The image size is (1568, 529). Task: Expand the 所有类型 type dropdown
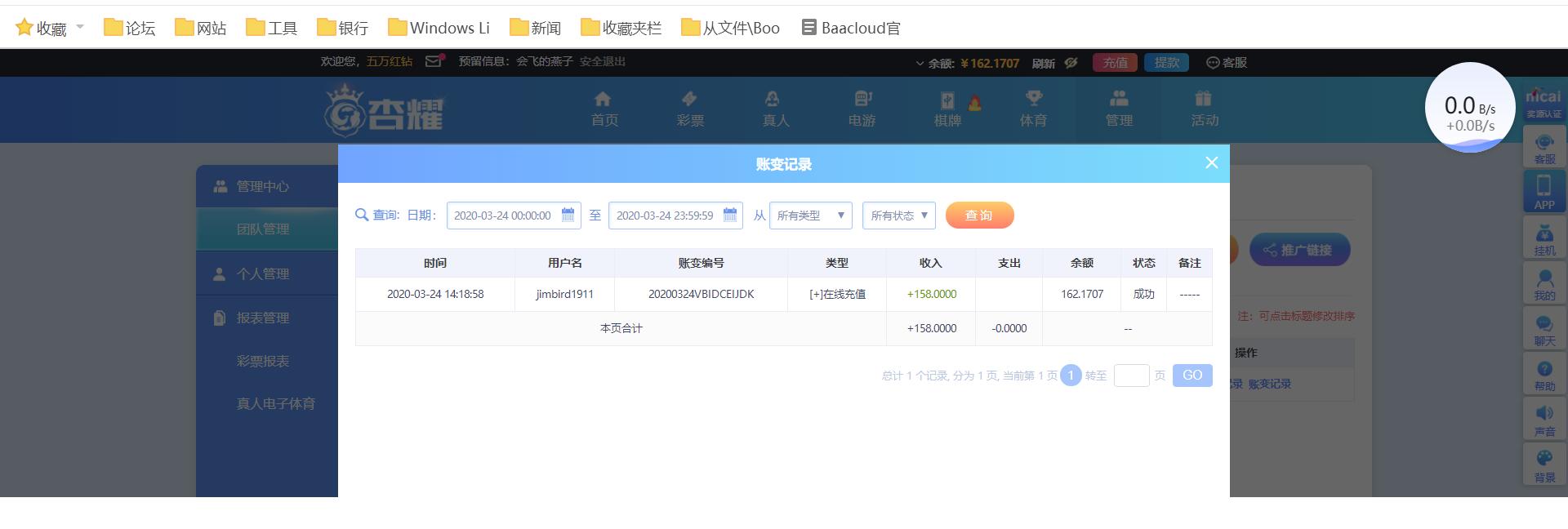pyautogui.click(x=811, y=216)
